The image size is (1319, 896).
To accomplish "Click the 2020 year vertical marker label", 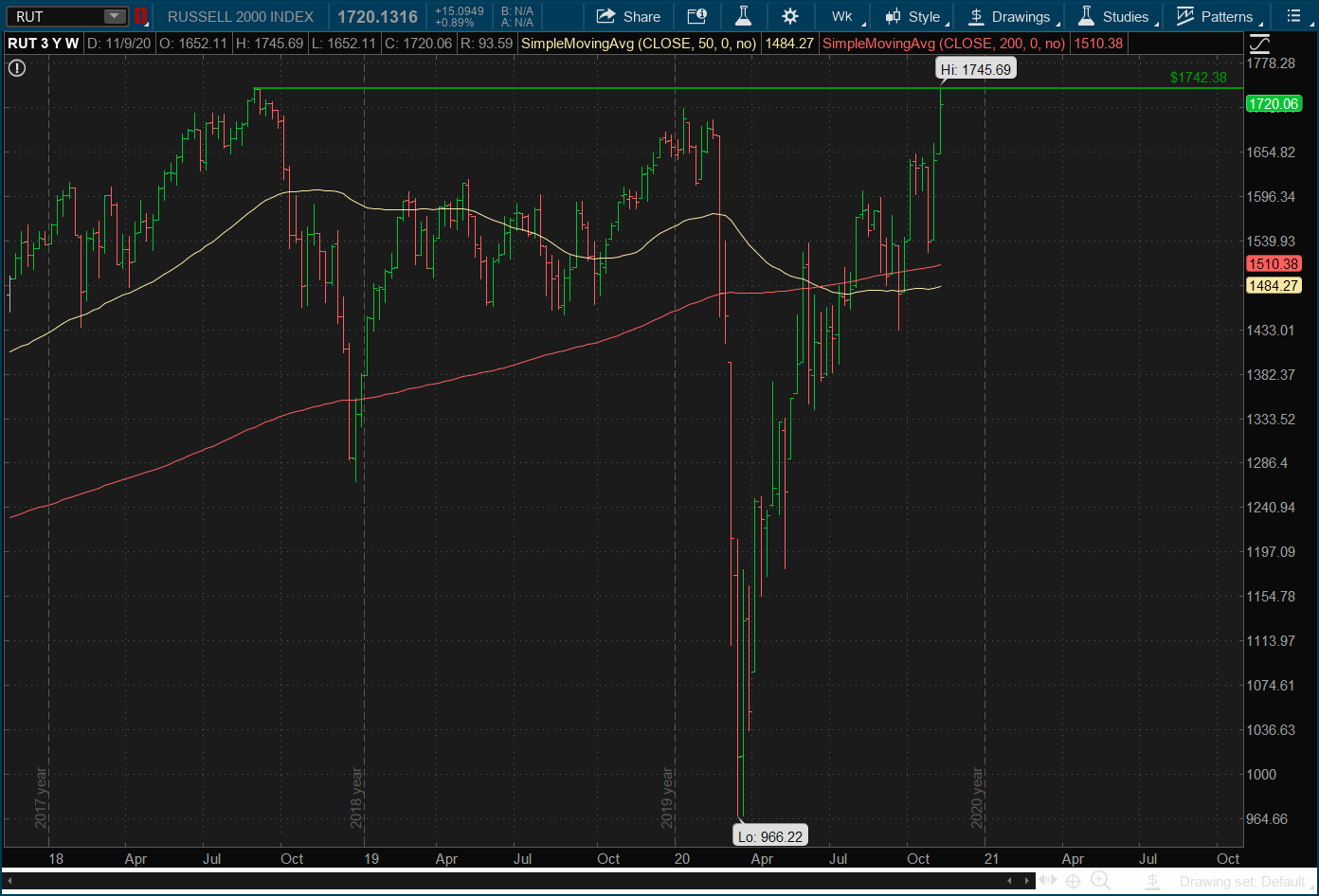I will pos(977,798).
